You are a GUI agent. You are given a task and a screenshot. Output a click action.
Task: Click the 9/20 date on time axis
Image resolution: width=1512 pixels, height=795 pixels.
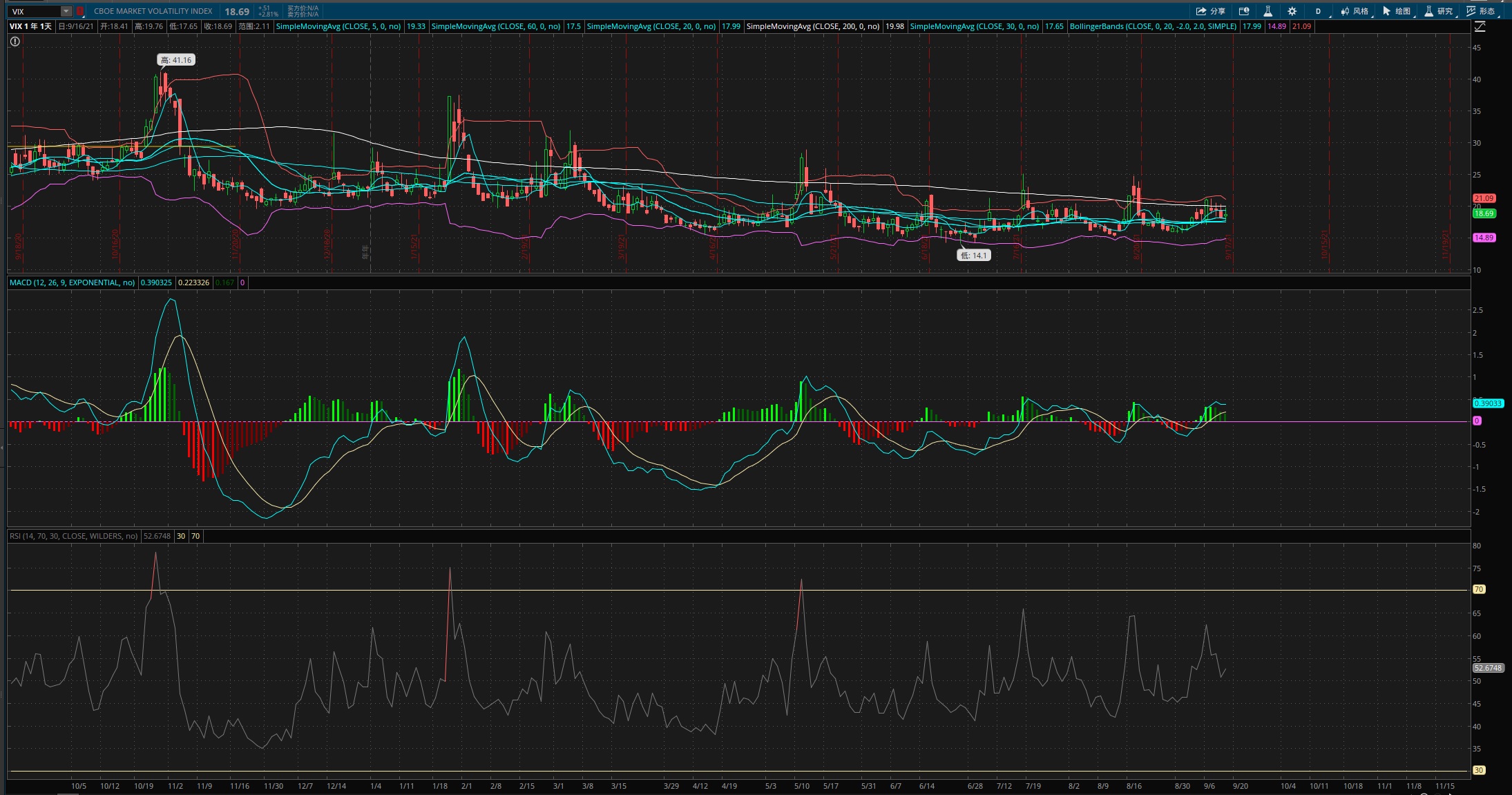pos(1241,786)
